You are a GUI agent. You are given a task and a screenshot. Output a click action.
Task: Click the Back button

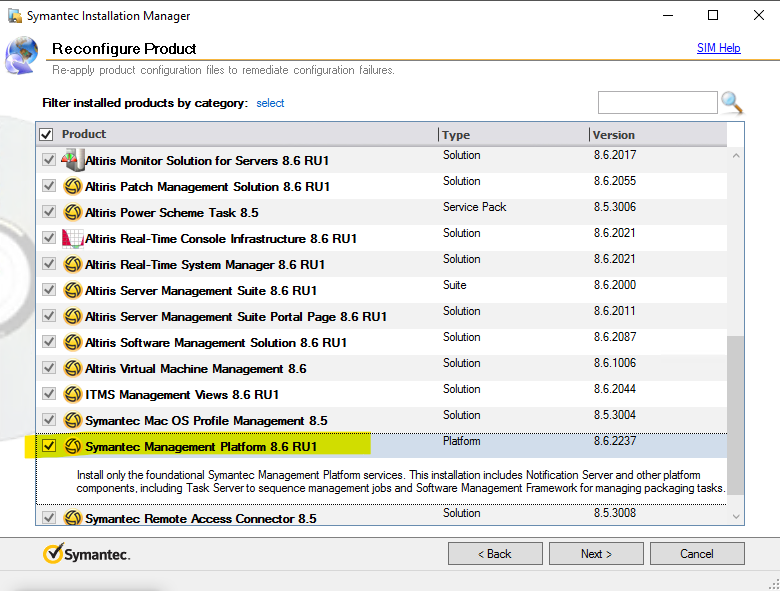point(495,553)
